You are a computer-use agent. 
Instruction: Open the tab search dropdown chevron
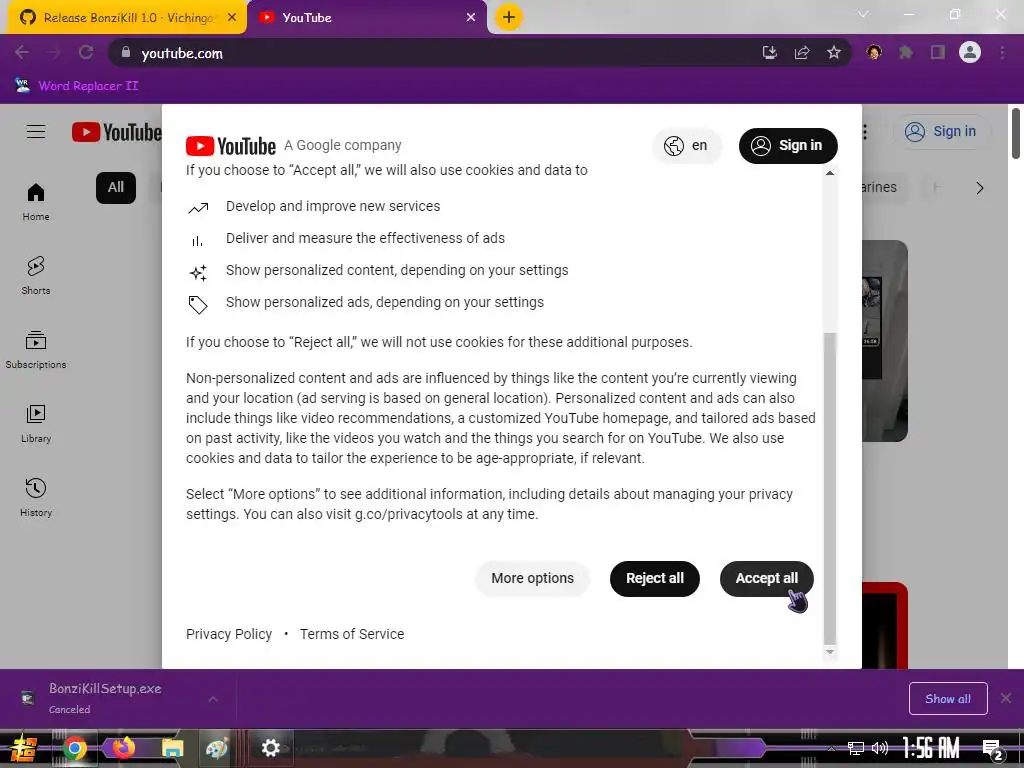863,14
